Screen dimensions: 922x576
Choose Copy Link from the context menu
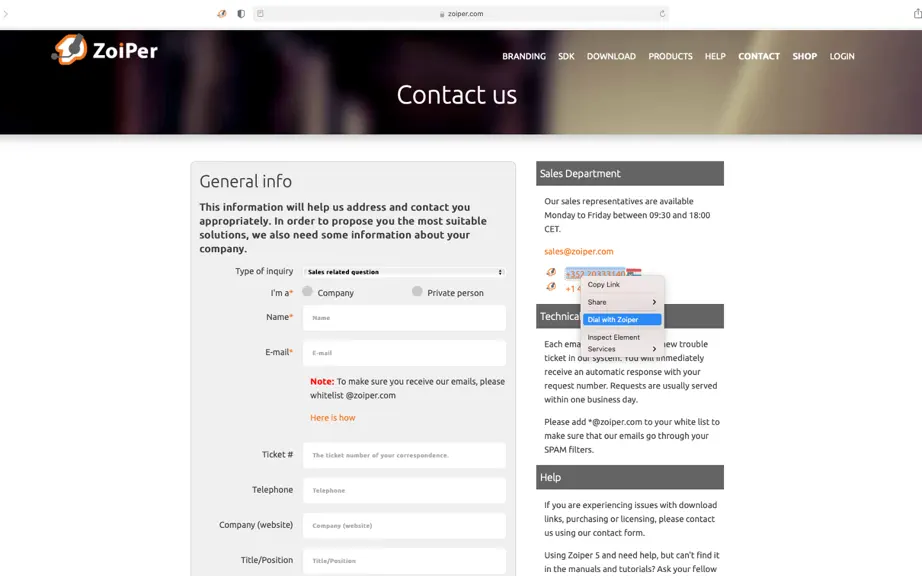point(622,284)
